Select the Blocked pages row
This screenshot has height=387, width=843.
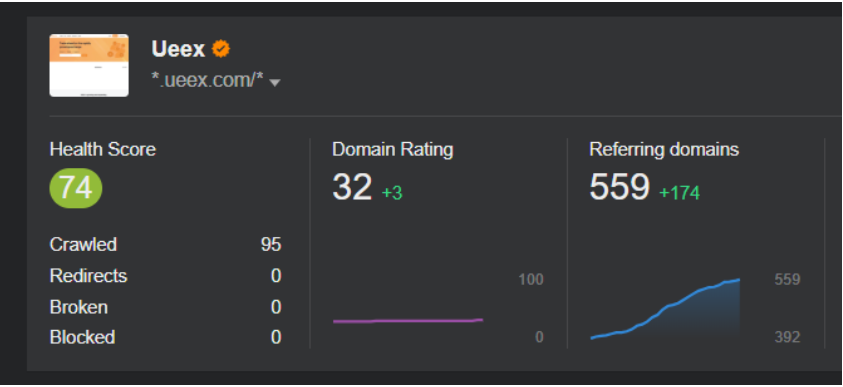(166, 337)
